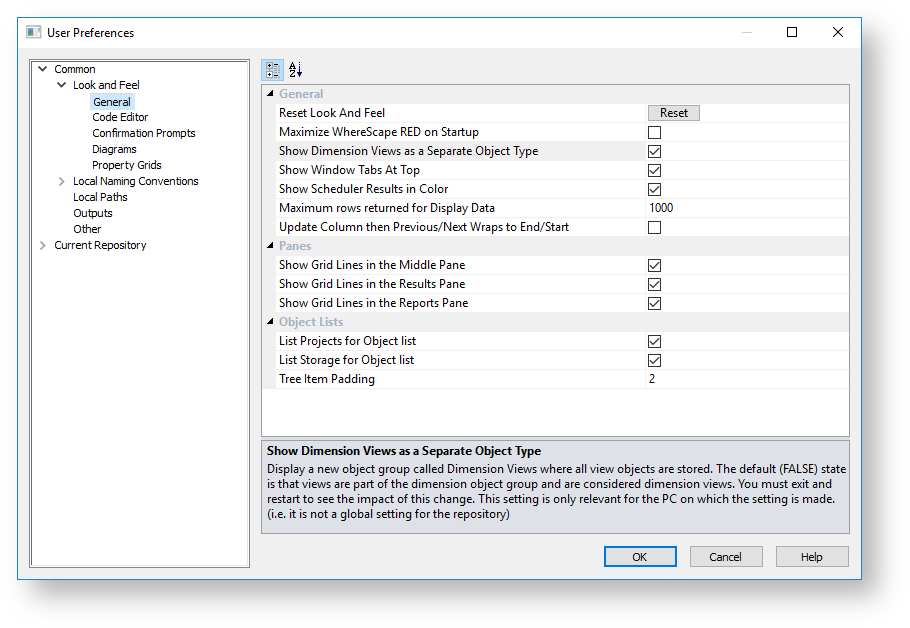Viewport: 910px width, 628px height.
Task: Click the Categorized view icon
Action: pos(273,70)
